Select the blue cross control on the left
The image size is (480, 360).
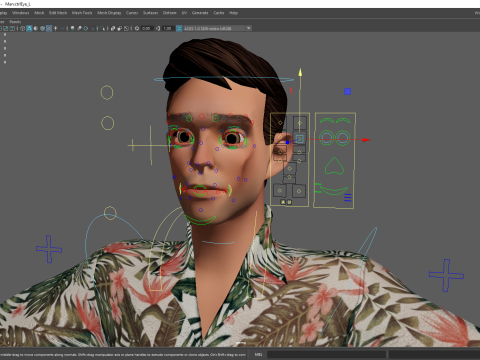(x=49, y=249)
